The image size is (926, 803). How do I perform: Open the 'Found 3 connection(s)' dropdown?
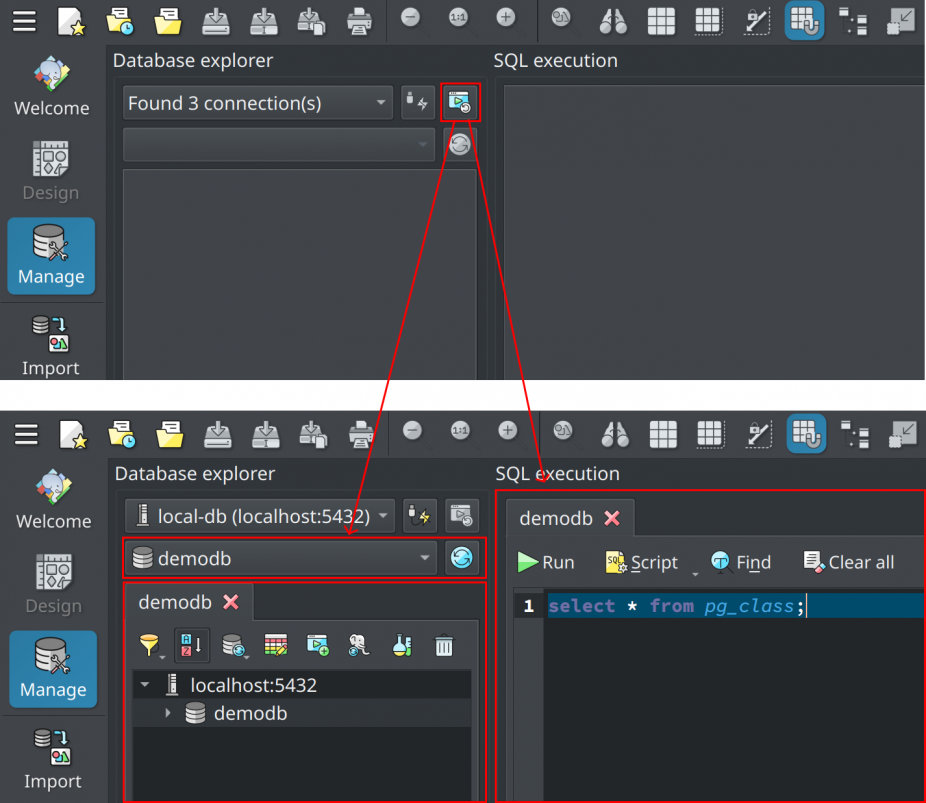(x=257, y=103)
